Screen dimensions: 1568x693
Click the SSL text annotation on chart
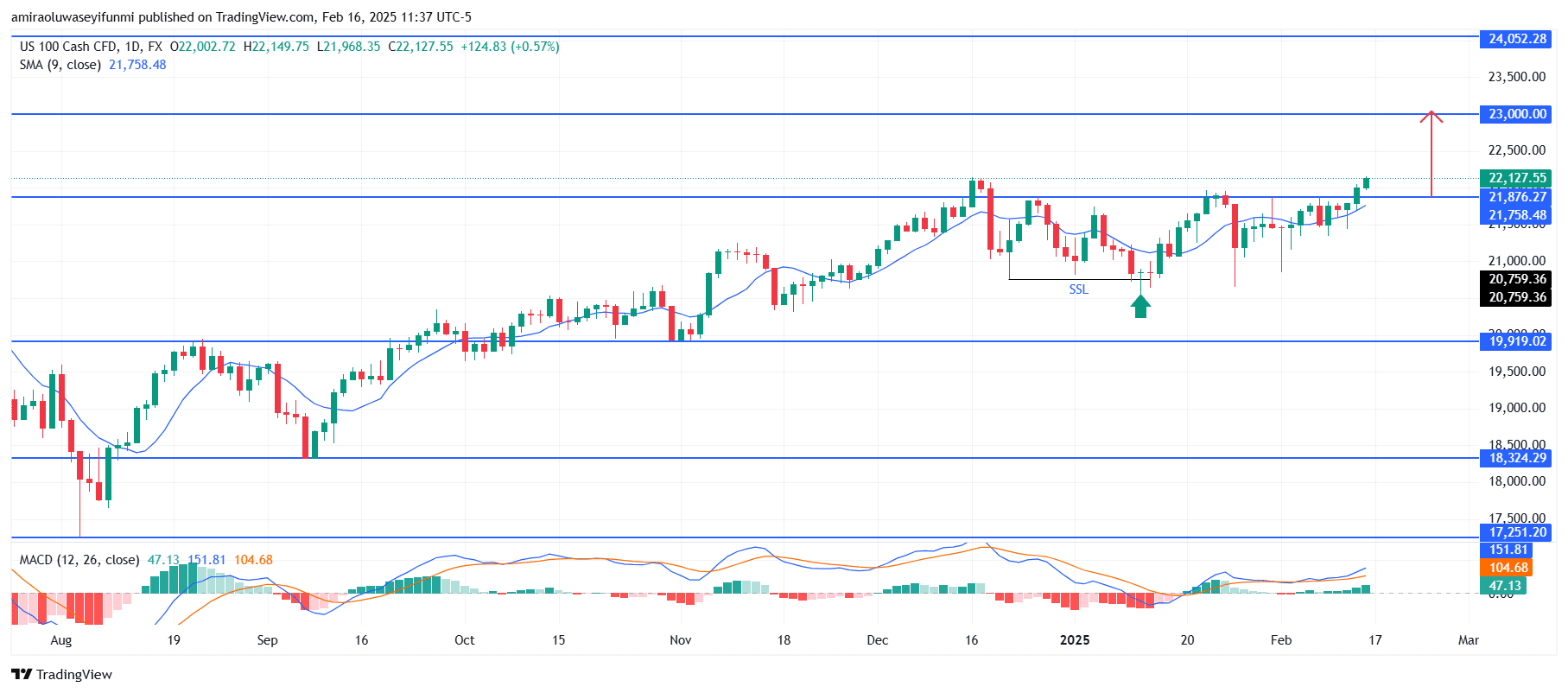click(x=1079, y=289)
